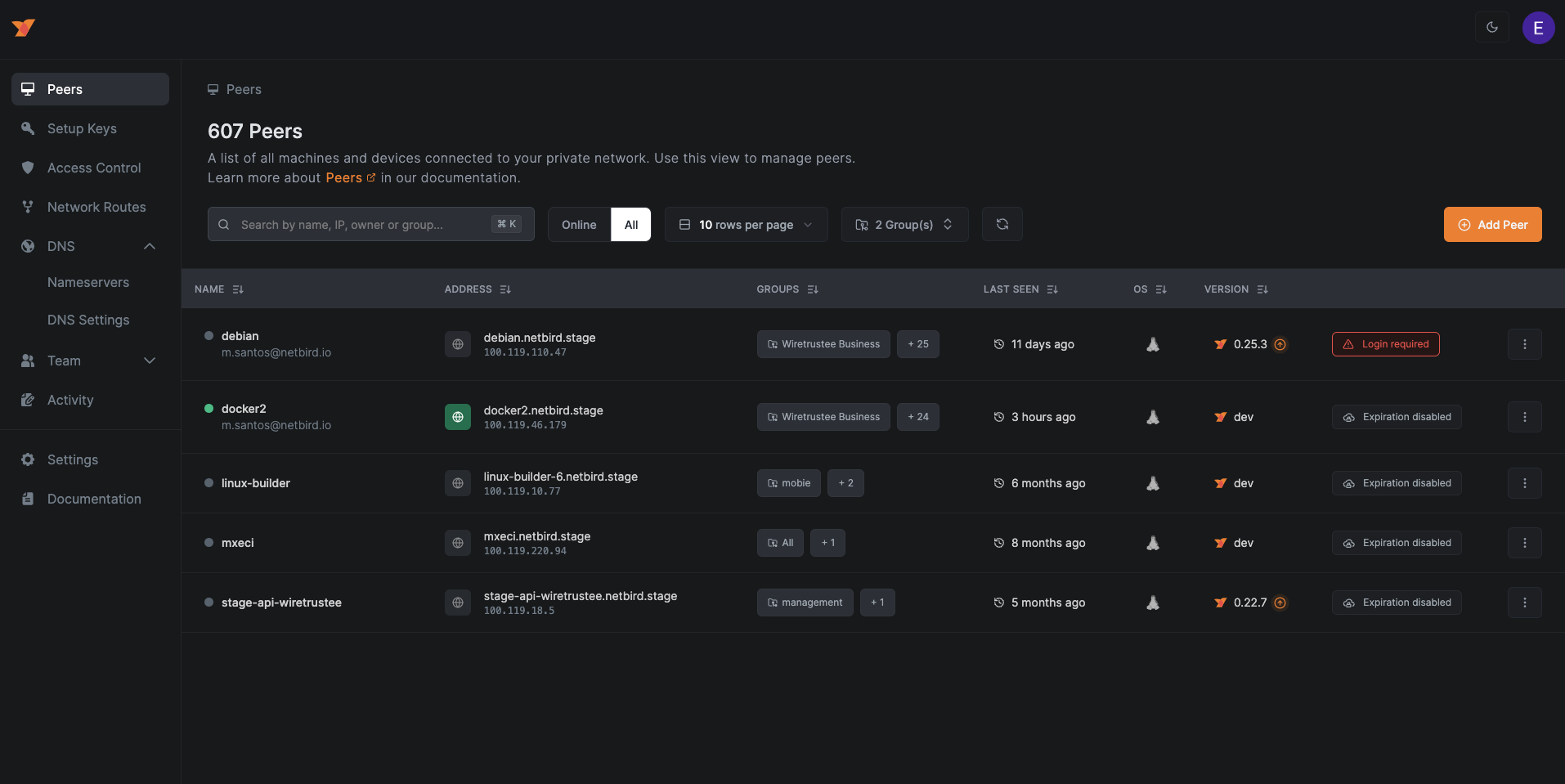Open actions menu for docker2 peer
Screen dimensions: 1565x784
coord(1525,417)
